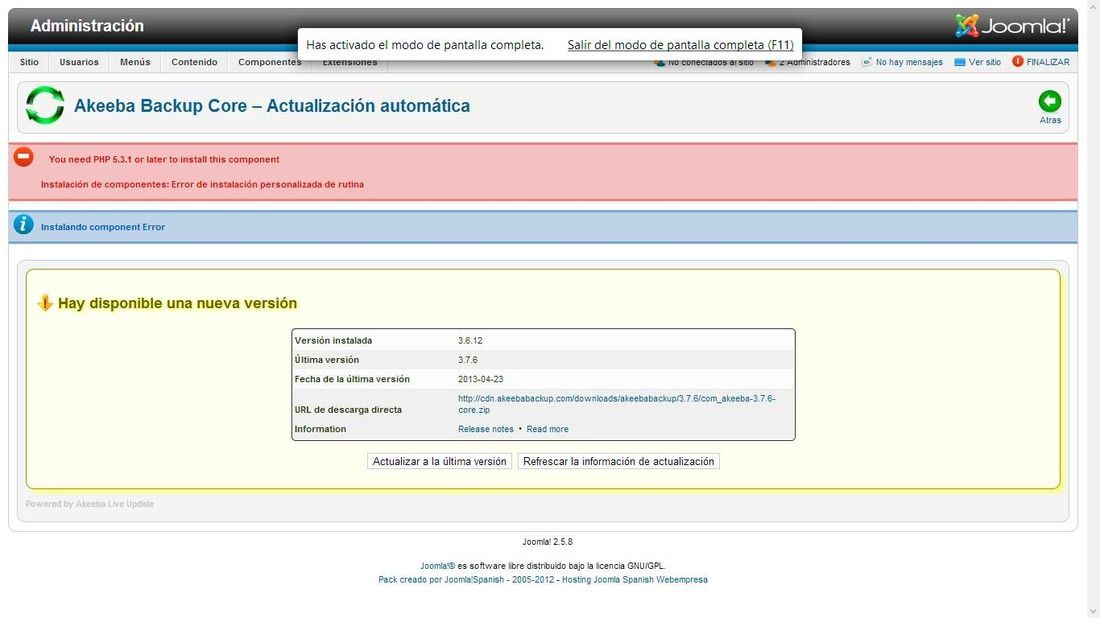Image resolution: width=1100 pixels, height=618 pixels.
Task: Open Akeeba Live Update footer link
Action: (x=114, y=504)
